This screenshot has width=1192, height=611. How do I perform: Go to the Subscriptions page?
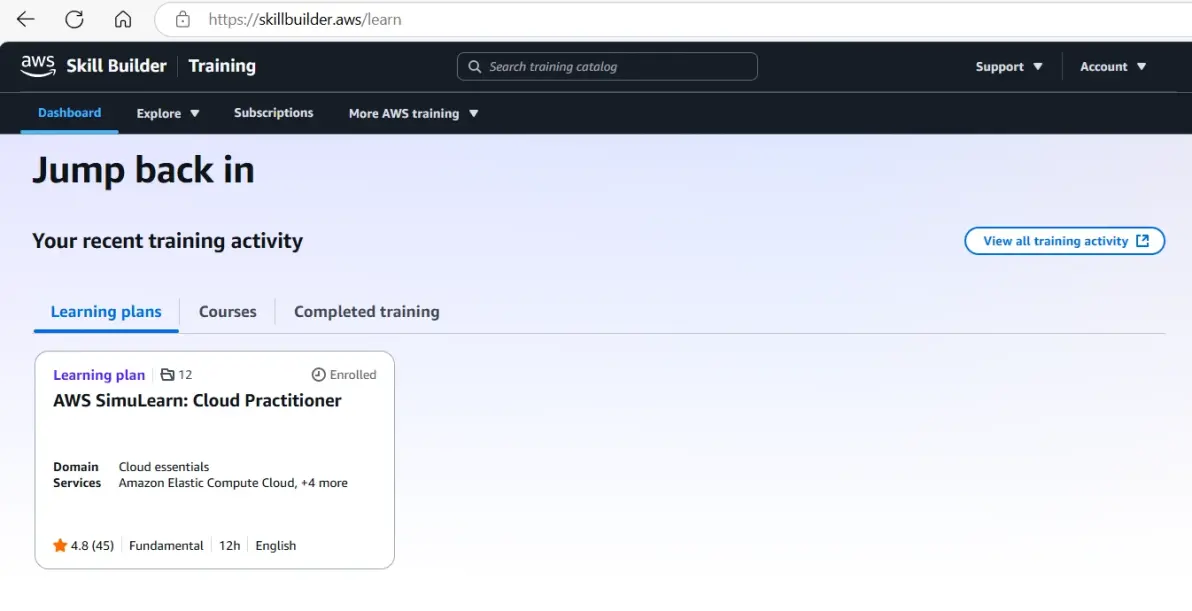(274, 112)
